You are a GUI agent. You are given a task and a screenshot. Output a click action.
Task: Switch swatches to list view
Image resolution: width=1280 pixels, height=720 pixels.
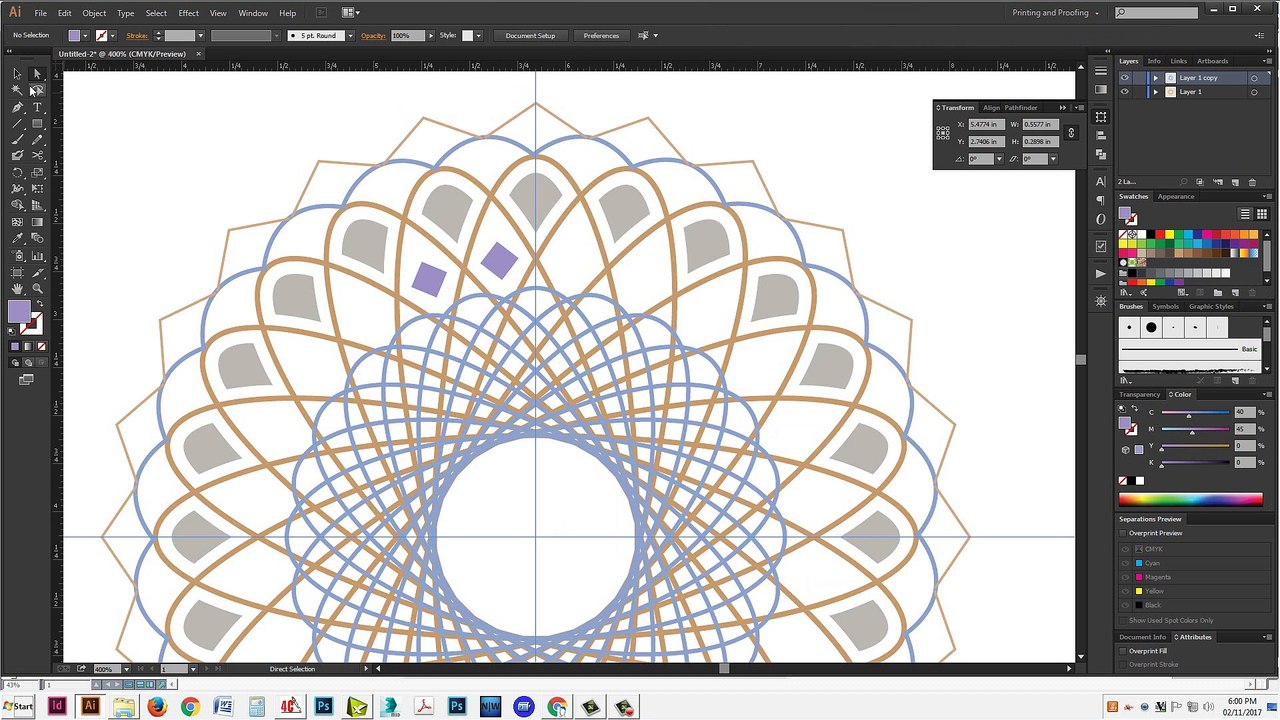point(1246,214)
